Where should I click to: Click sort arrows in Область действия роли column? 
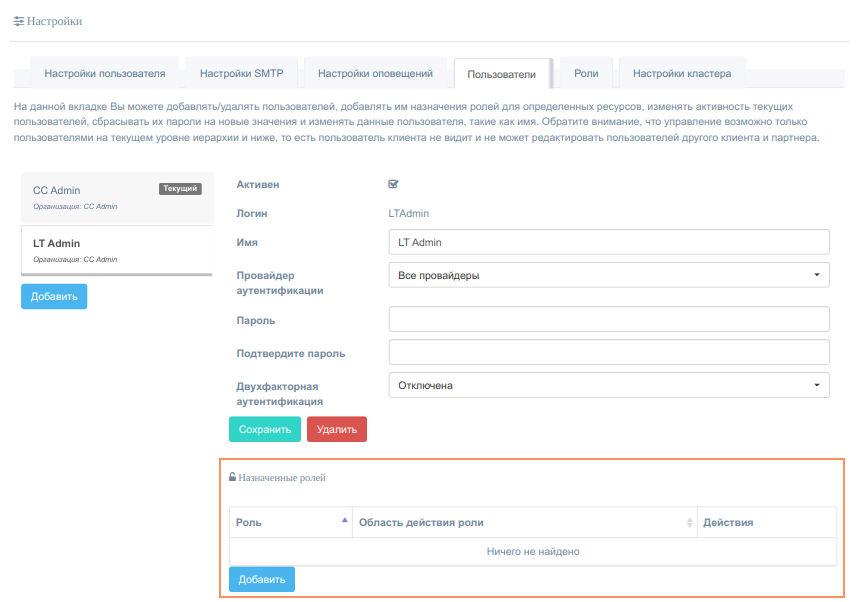689,523
